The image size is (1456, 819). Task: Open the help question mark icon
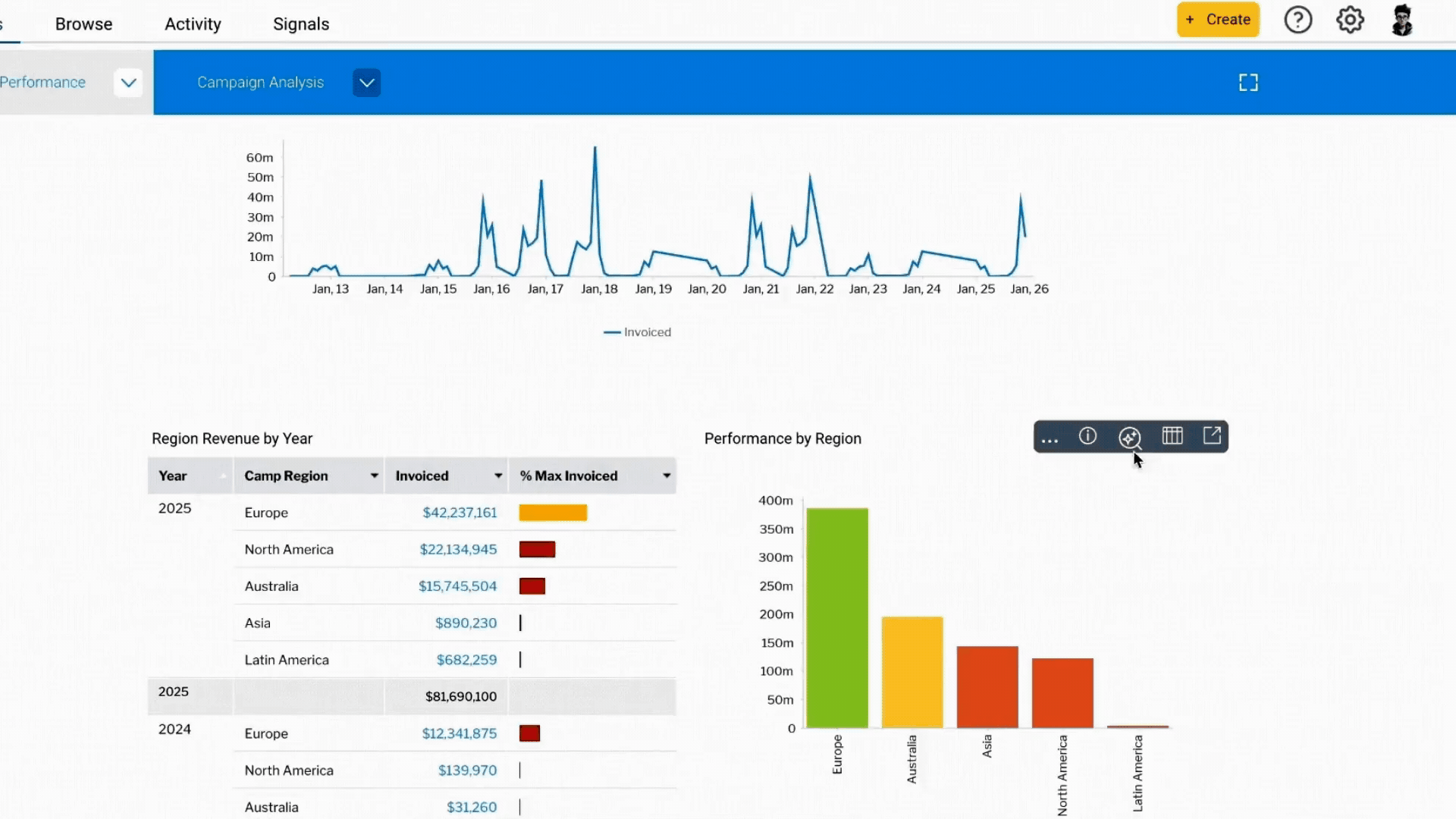click(1298, 20)
